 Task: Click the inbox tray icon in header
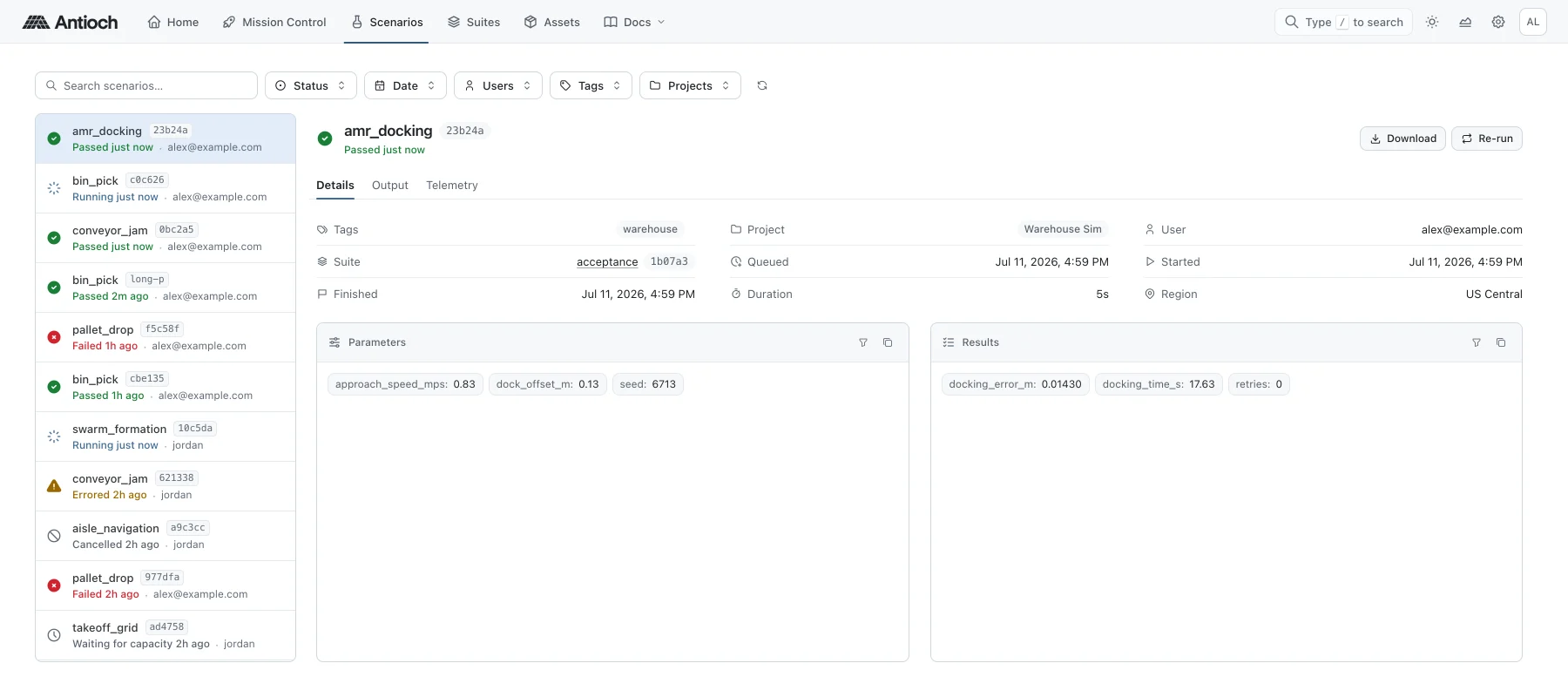click(1465, 22)
